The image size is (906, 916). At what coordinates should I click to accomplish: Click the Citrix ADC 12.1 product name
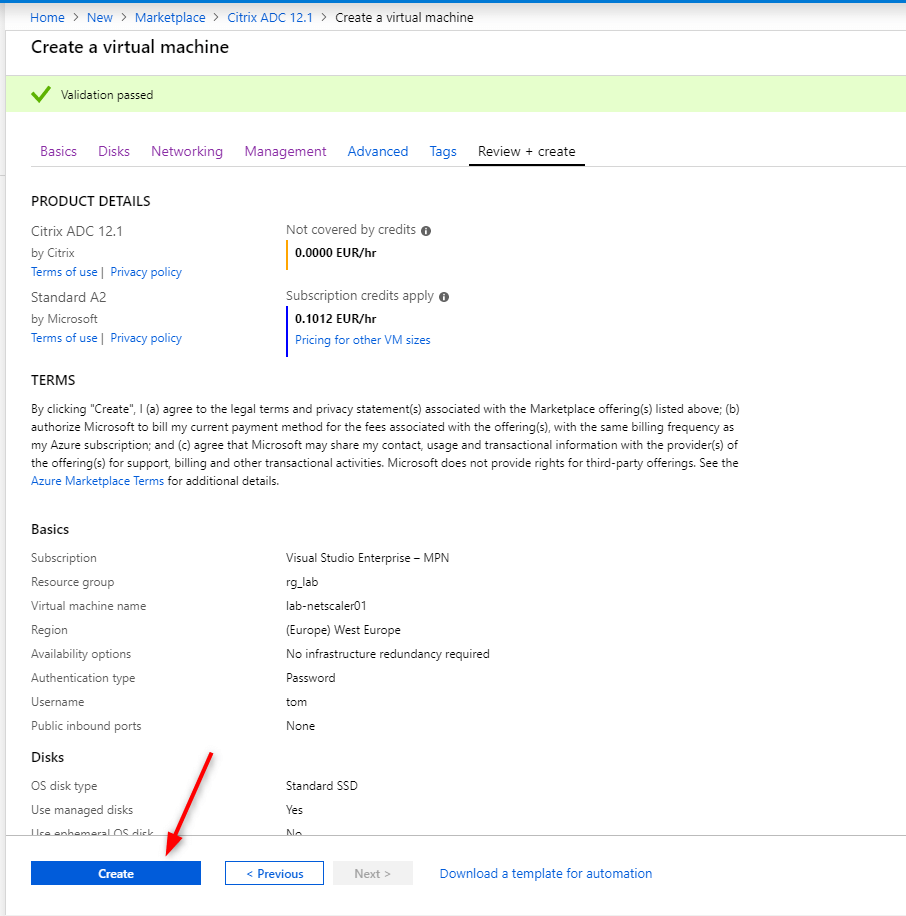coord(77,231)
